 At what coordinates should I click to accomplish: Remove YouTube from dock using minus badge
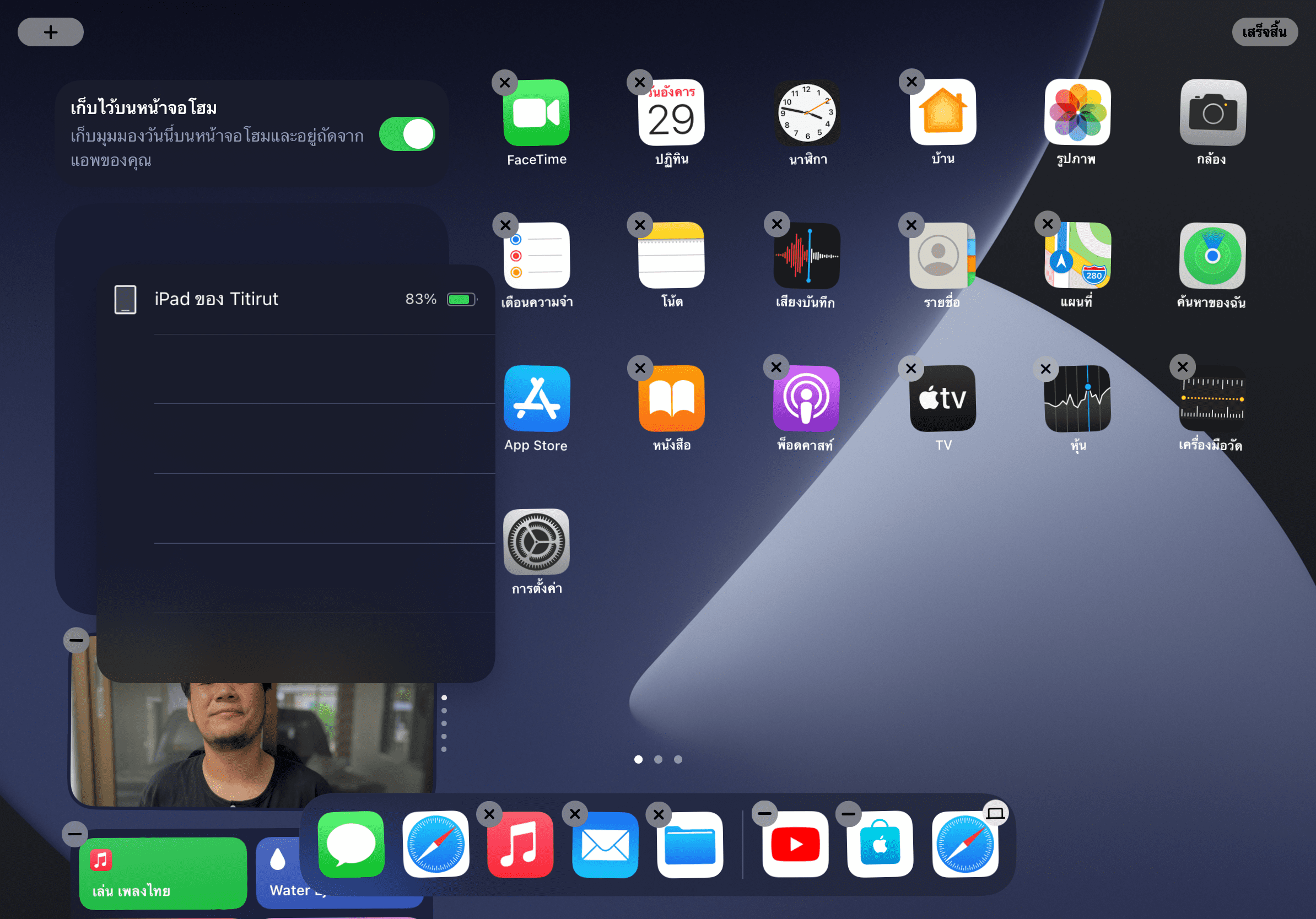point(764,814)
